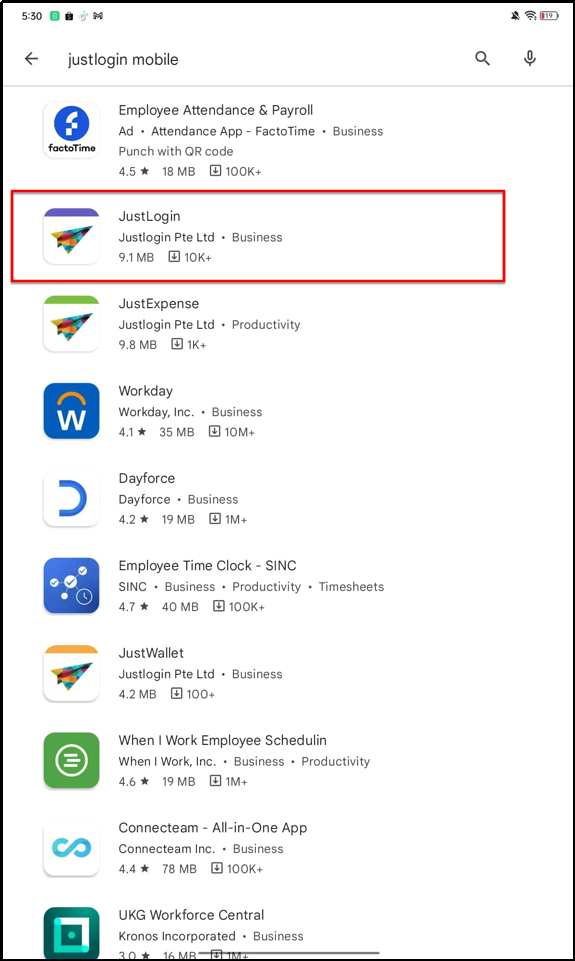The image size is (575, 961).
Task: Open the SINC Employee Time Clock icon
Action: (x=72, y=585)
